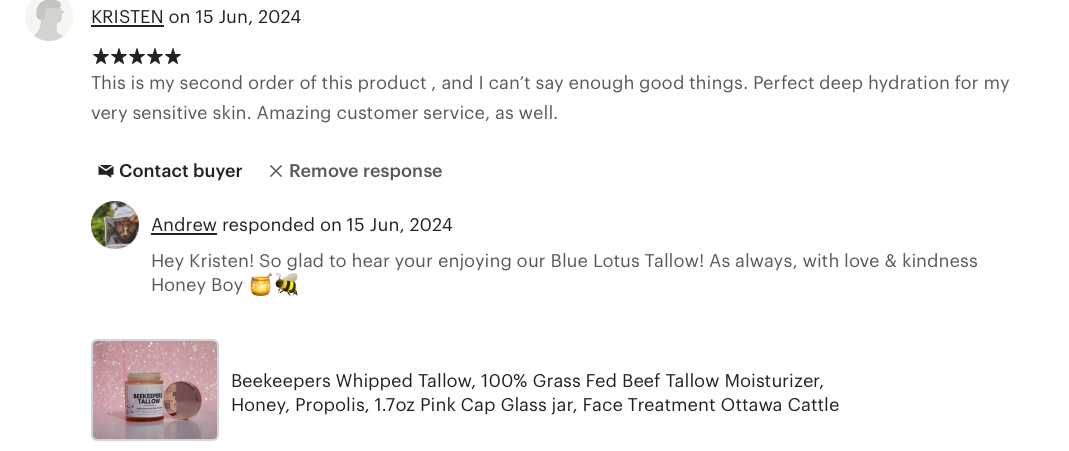
Task: Click Kristen's review text about deep hydration
Action: pos(549,98)
